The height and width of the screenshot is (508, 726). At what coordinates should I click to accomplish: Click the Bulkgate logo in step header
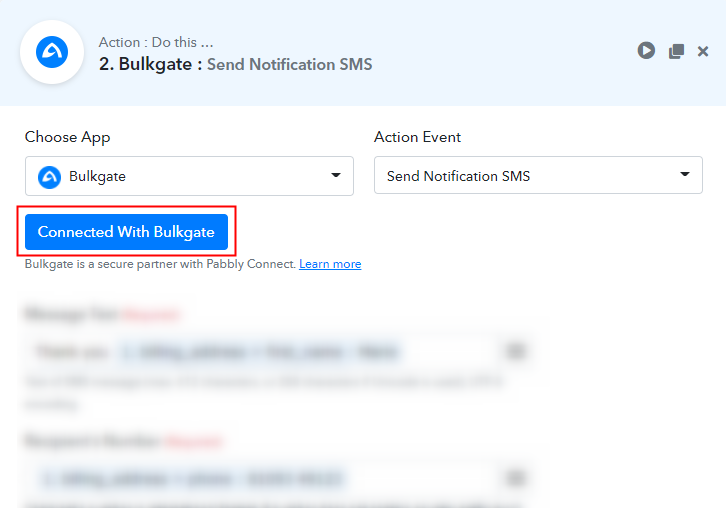click(x=52, y=52)
